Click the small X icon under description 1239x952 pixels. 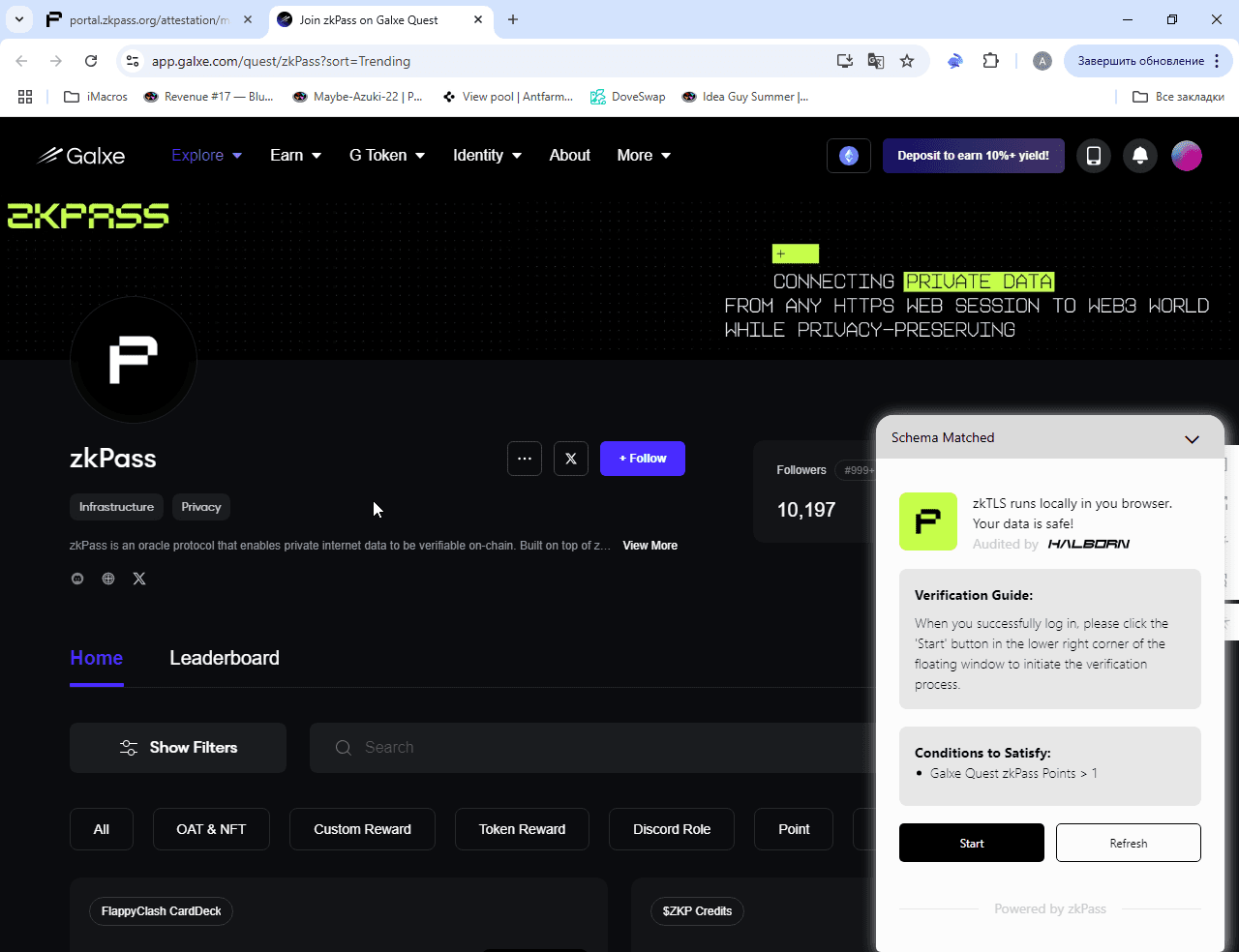pyautogui.click(x=139, y=579)
